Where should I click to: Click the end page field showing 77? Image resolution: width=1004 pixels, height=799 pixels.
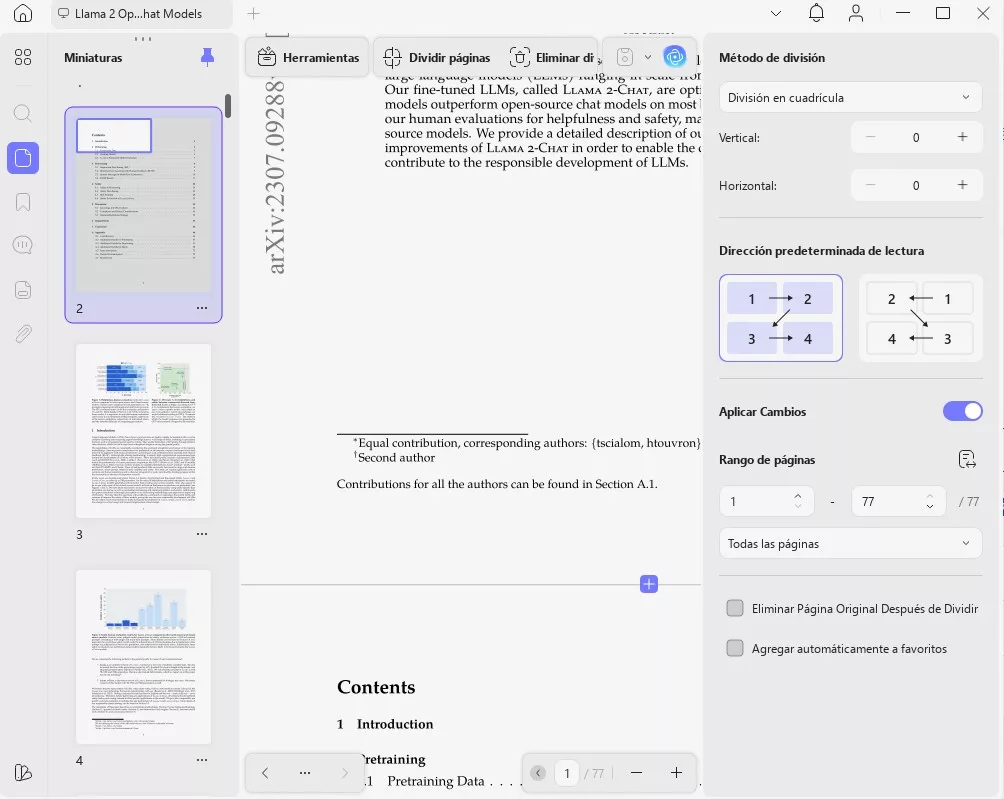pyautogui.click(x=898, y=501)
